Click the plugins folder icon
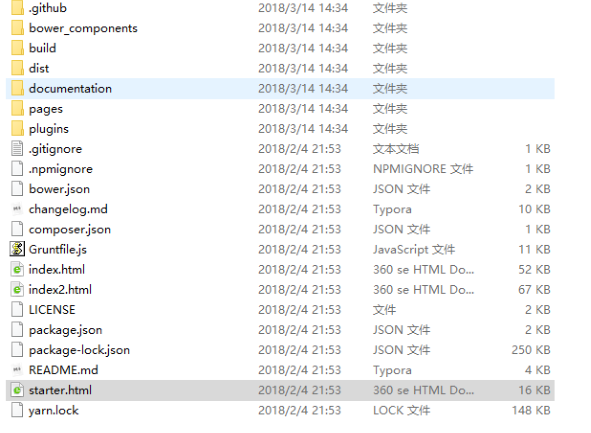This screenshot has width=591, height=433. tap(17, 129)
